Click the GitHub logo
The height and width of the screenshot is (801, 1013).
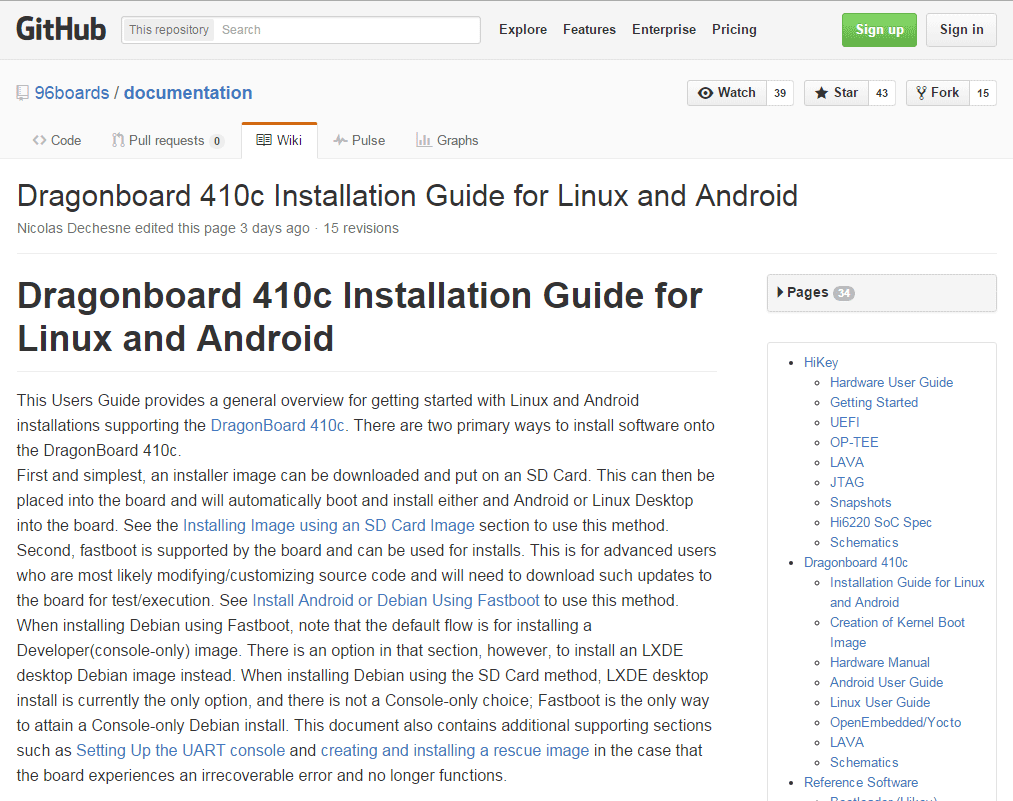click(61, 29)
